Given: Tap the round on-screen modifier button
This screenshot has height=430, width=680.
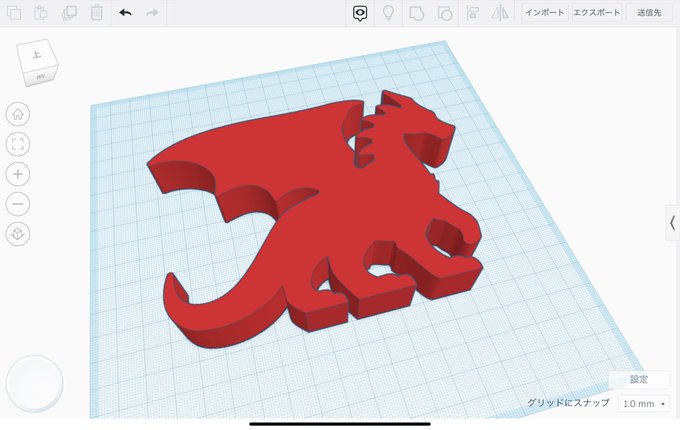Looking at the screenshot, I should point(35,384).
